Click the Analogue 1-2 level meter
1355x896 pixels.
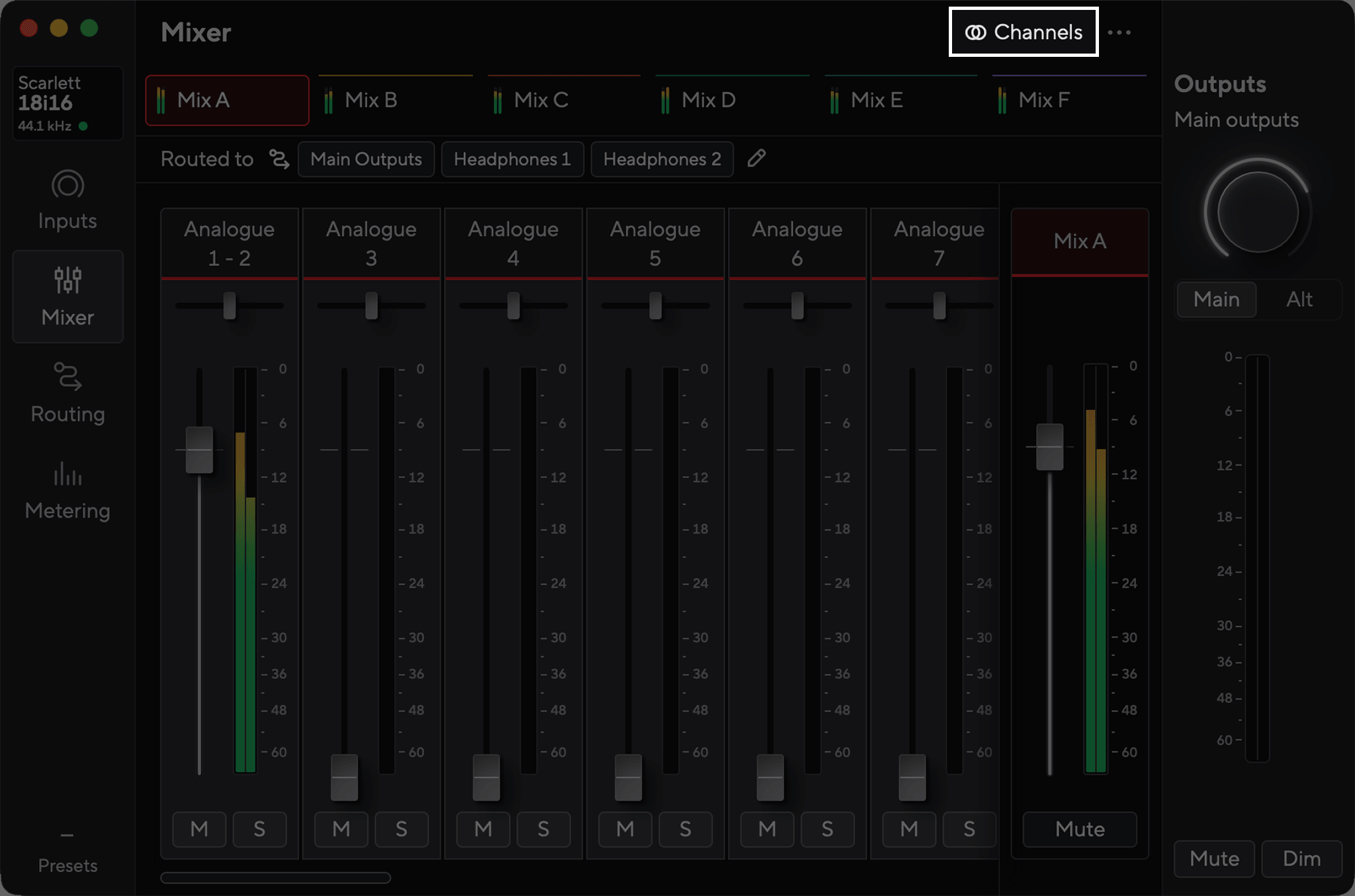[245, 570]
